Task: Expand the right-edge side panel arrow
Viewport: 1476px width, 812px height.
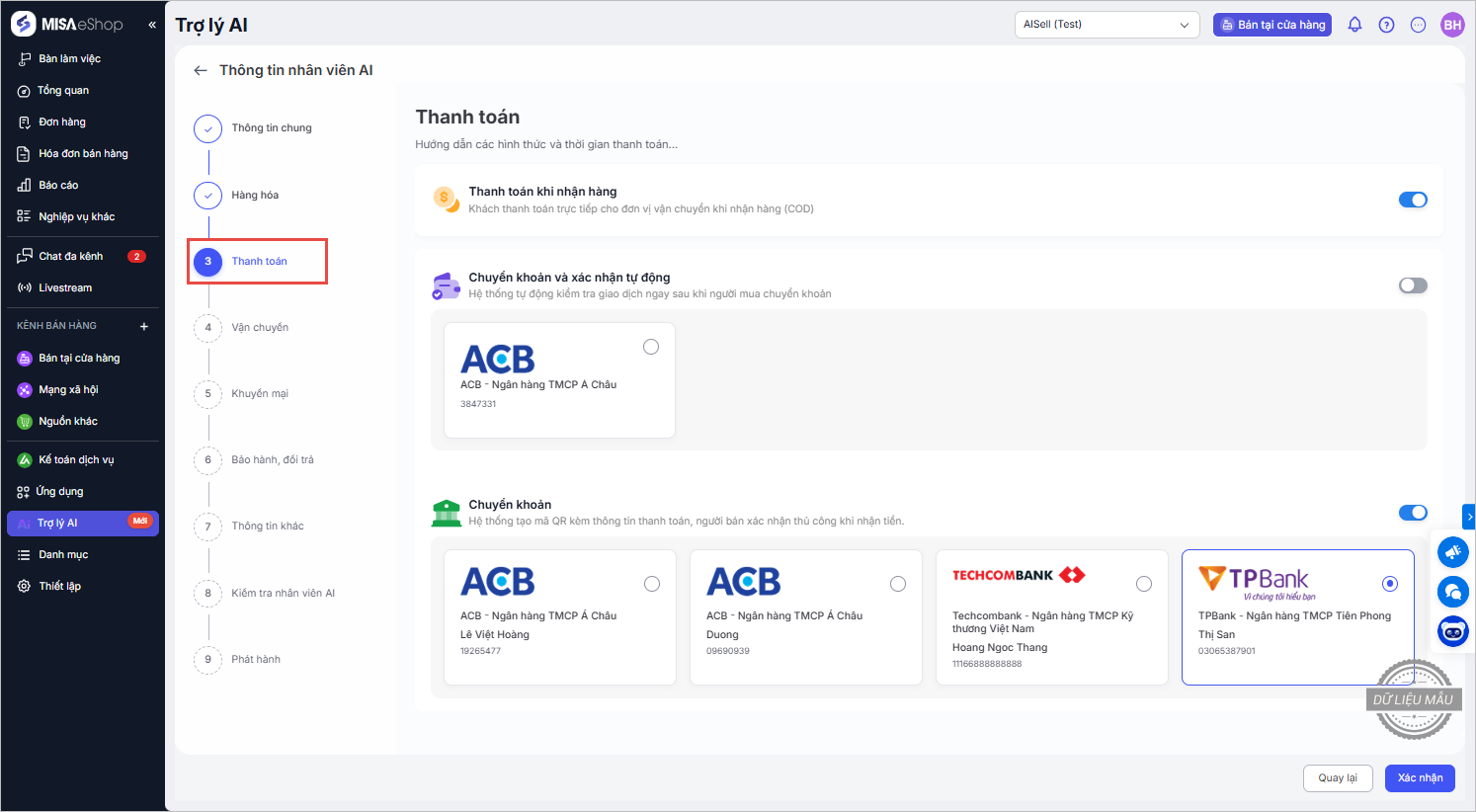Action: tap(1469, 517)
